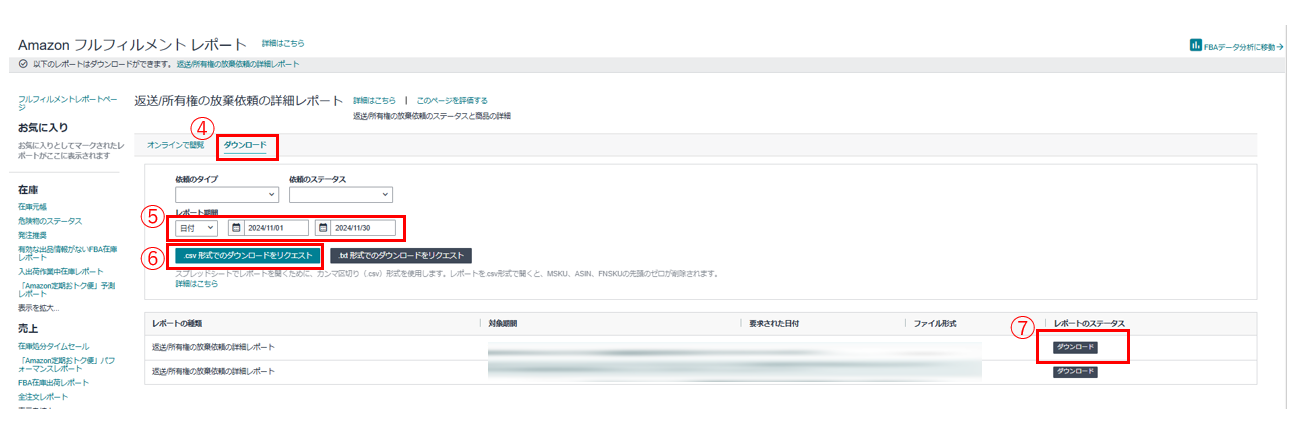Click the レポートのステータス column header
The image size is (1293, 424).
click(x=1089, y=324)
